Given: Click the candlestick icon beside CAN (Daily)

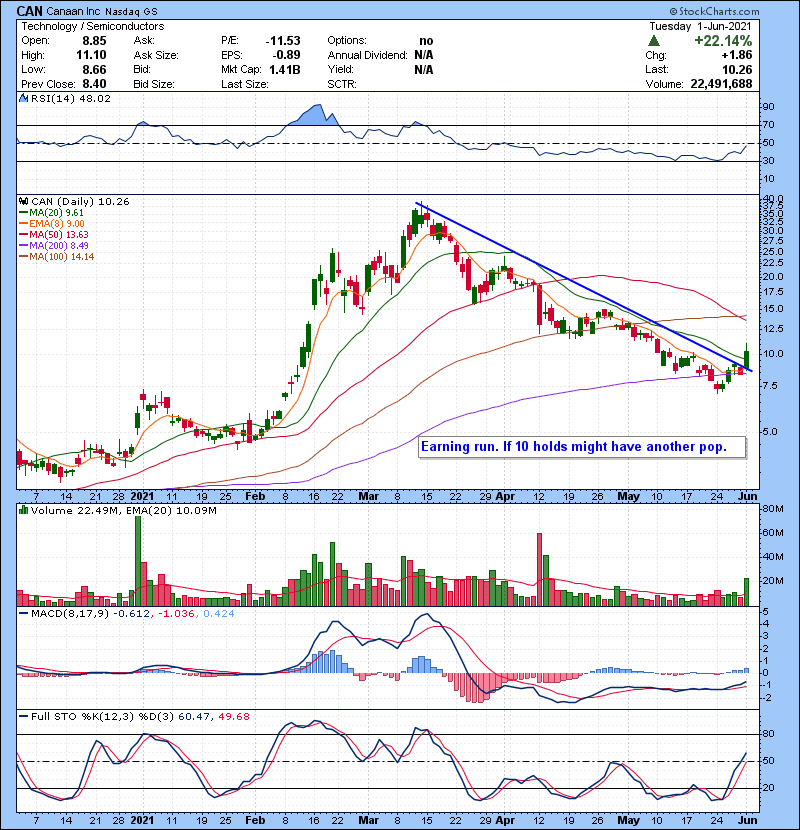Looking at the screenshot, I should [23, 201].
